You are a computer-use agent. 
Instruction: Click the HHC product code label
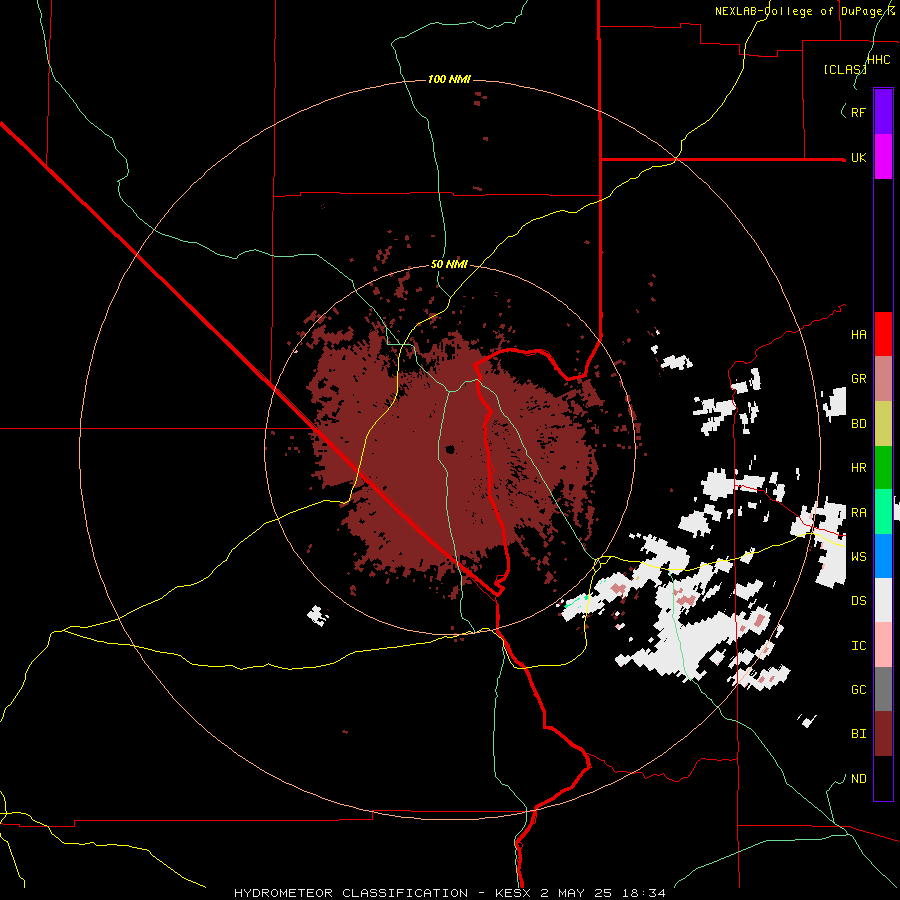(x=878, y=60)
